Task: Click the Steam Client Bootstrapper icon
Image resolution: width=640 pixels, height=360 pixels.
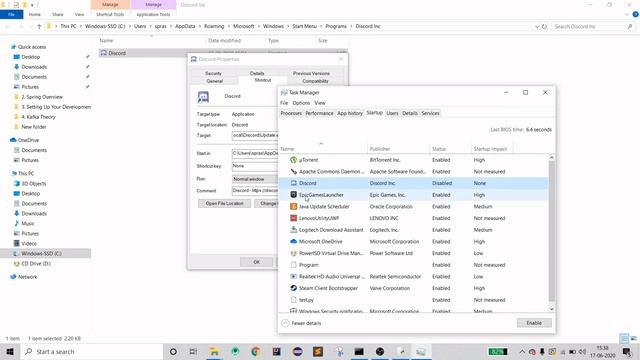Action: point(293,288)
